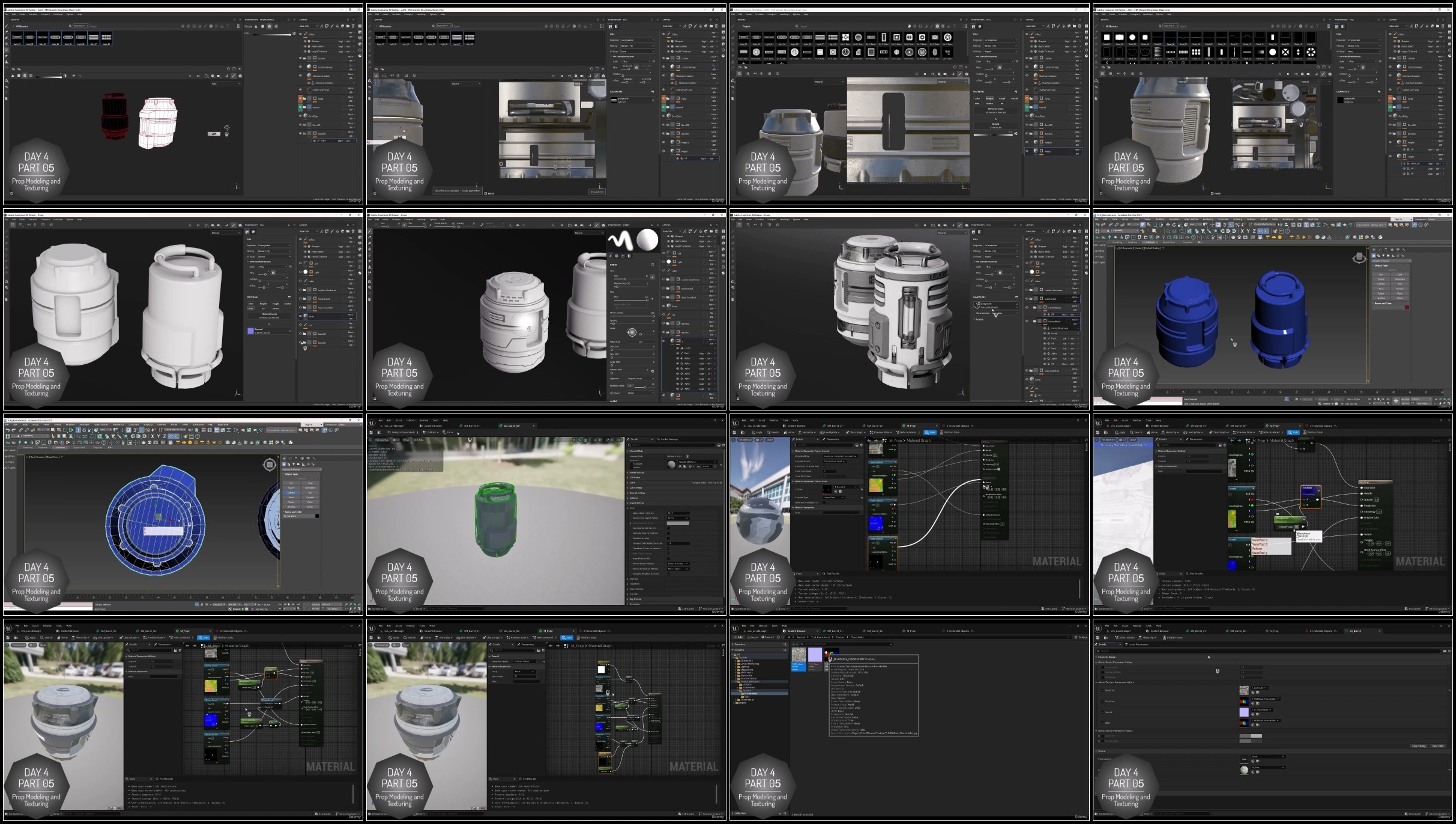Click Clean Graph in the sphere-preview material editor

856,432
